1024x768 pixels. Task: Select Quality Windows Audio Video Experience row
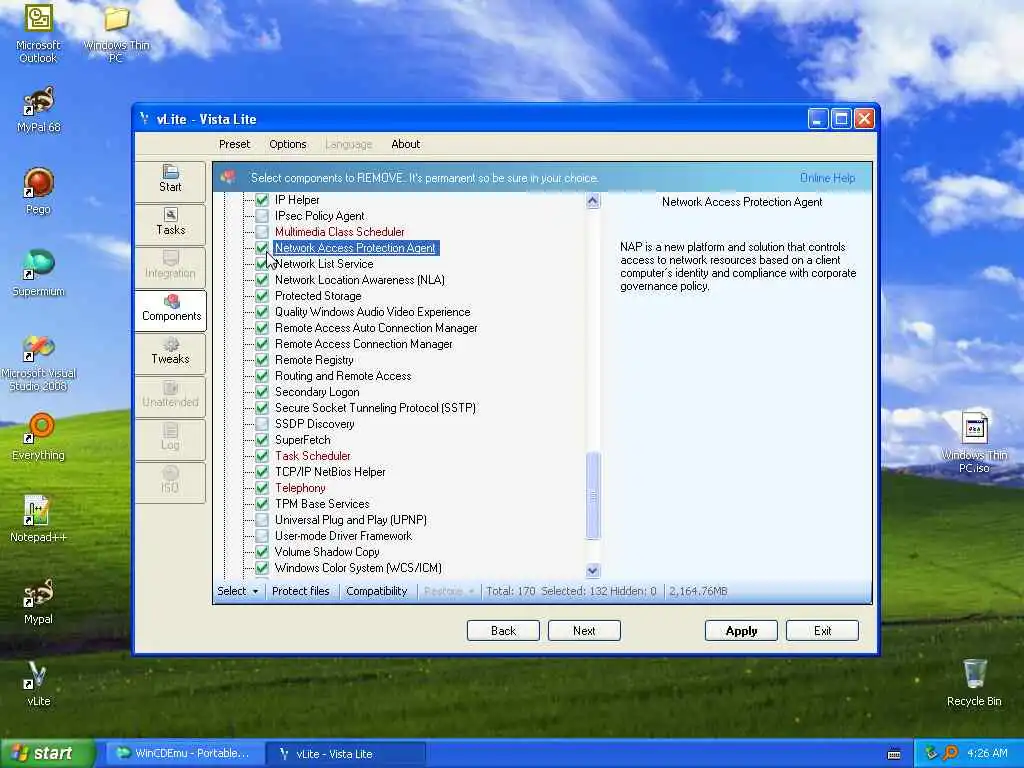click(372, 312)
